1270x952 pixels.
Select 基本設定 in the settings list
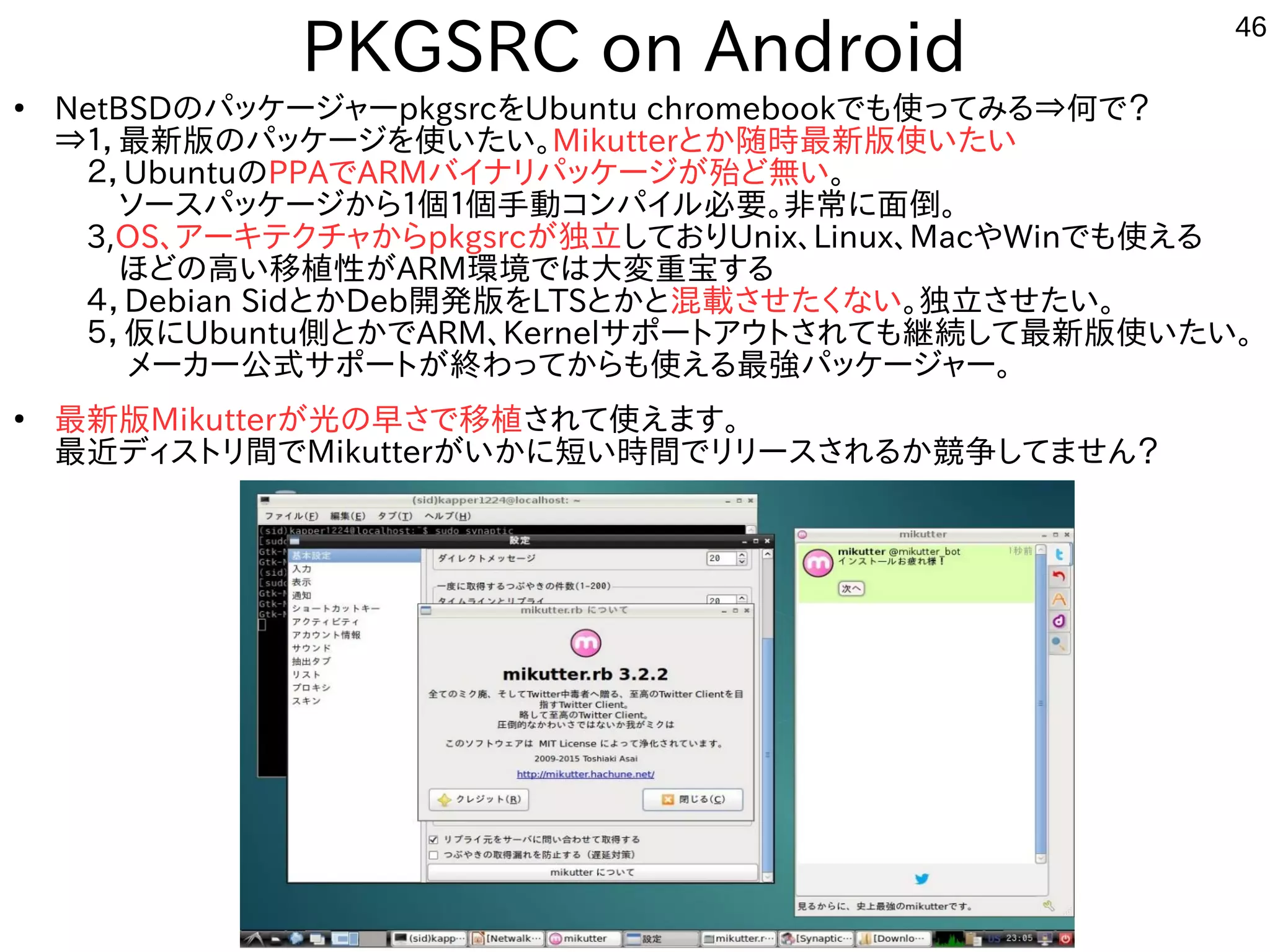click(x=355, y=556)
